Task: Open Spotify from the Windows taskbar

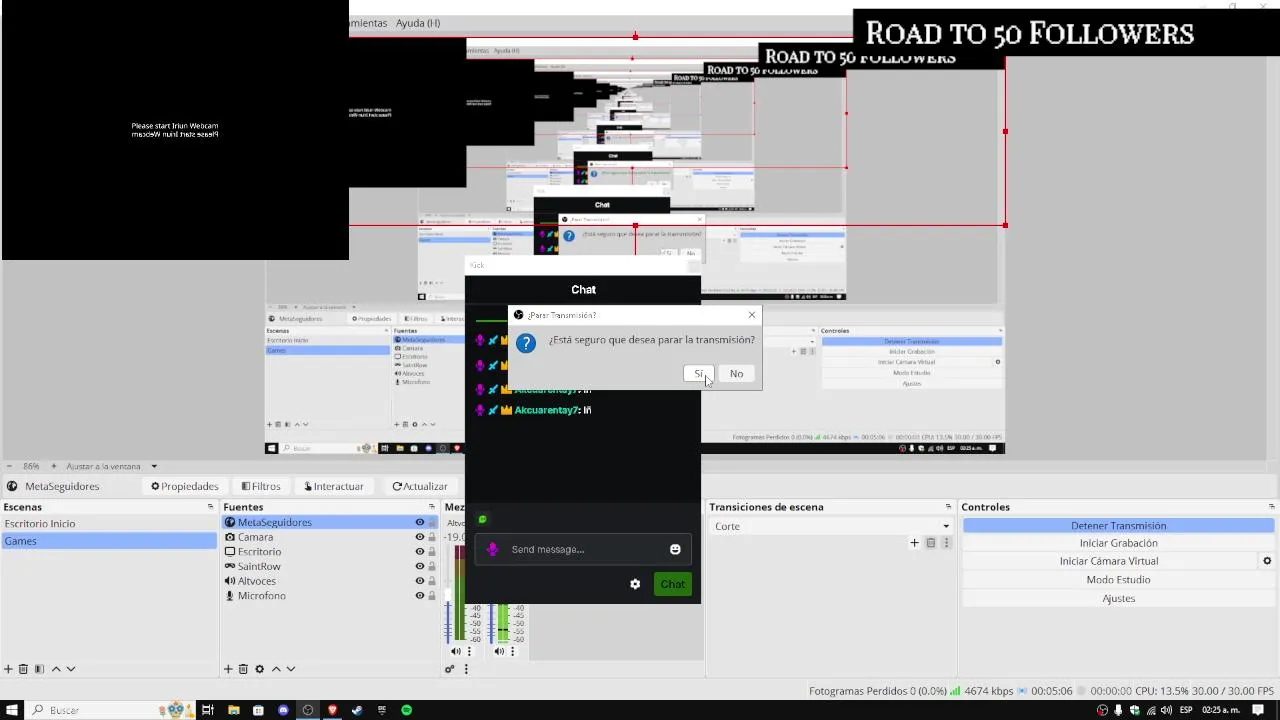Action: coord(406,710)
